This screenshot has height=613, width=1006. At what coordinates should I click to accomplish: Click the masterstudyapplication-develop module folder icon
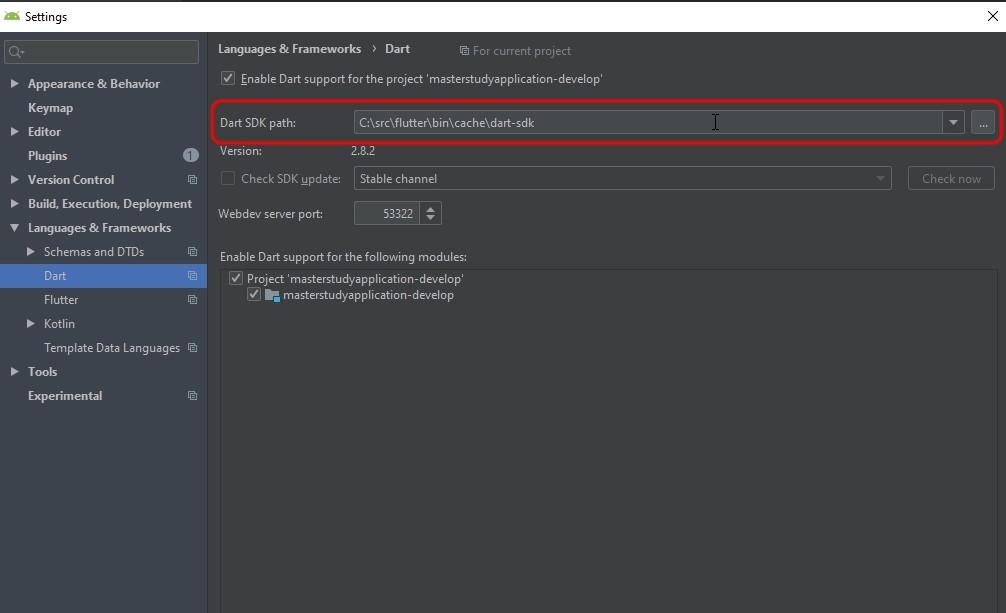pos(272,295)
